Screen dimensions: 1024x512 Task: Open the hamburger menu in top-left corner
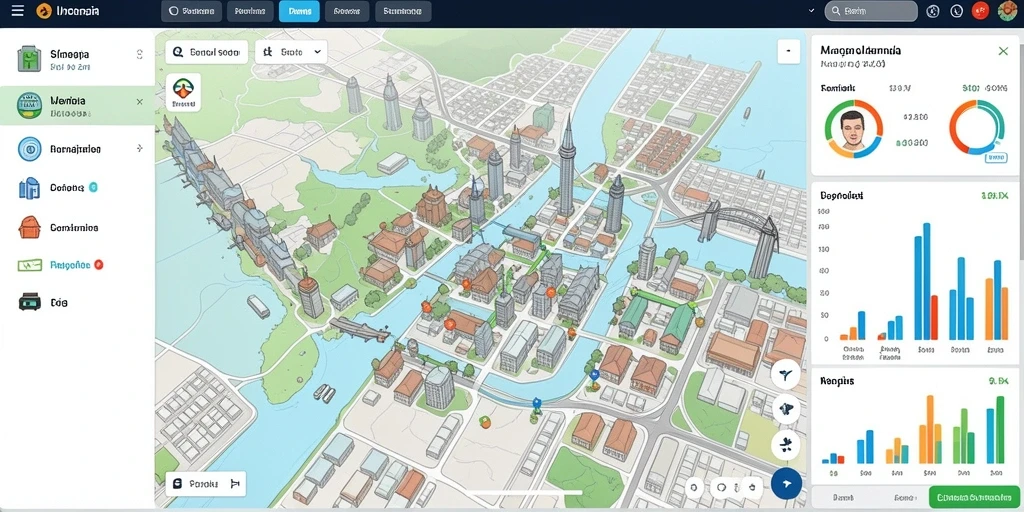[18, 10]
